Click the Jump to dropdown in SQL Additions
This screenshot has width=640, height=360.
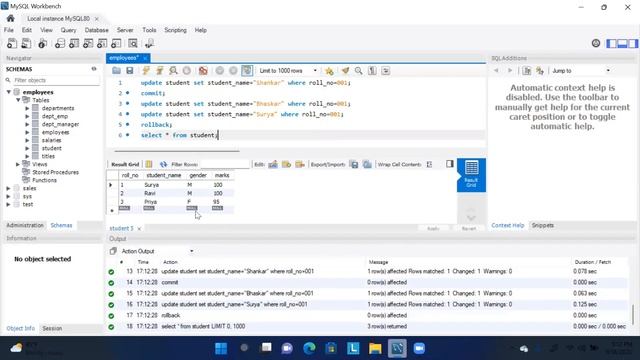point(581,71)
